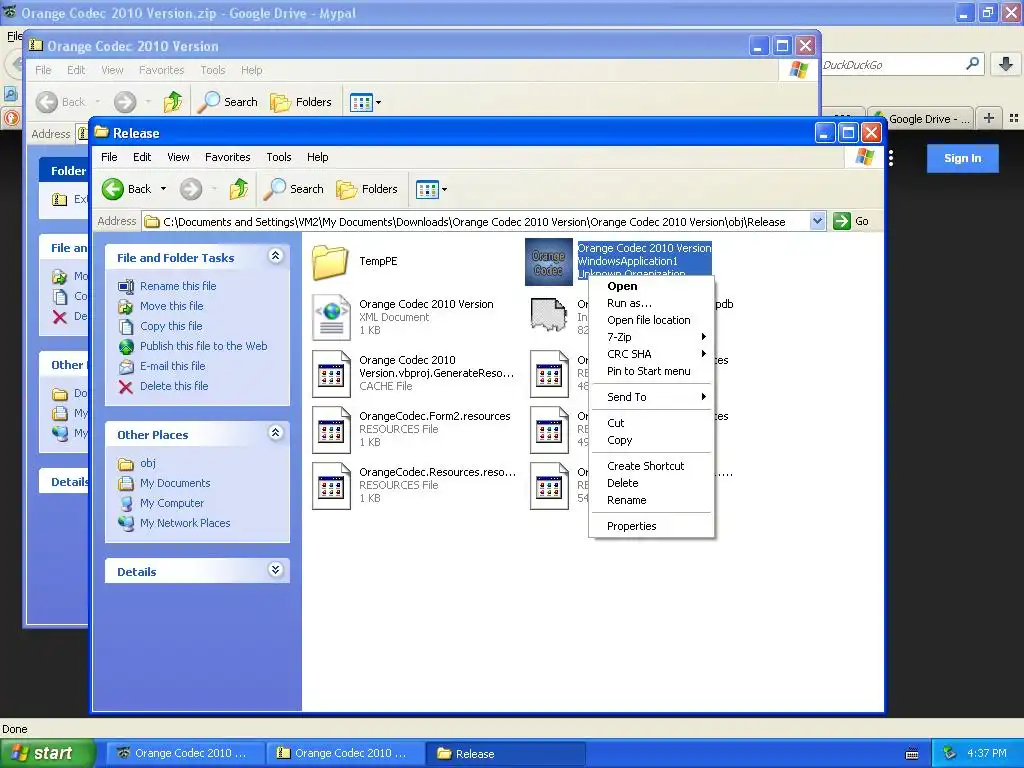Go to the obj folder in Other Places
1024x768 pixels.
pos(148,463)
